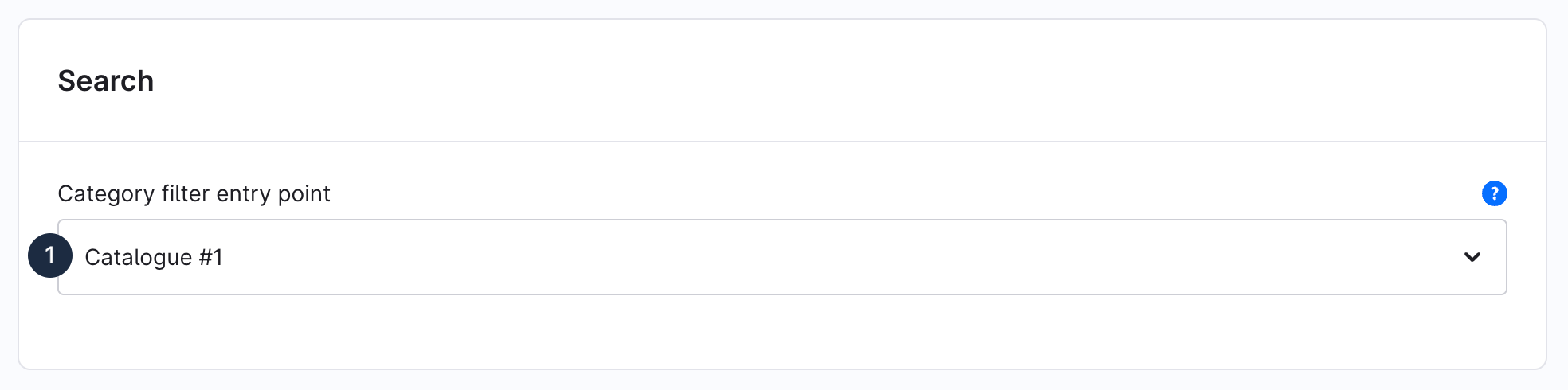The image size is (1568, 390).
Task: Click empty header area right of Search
Action: tap(797, 81)
